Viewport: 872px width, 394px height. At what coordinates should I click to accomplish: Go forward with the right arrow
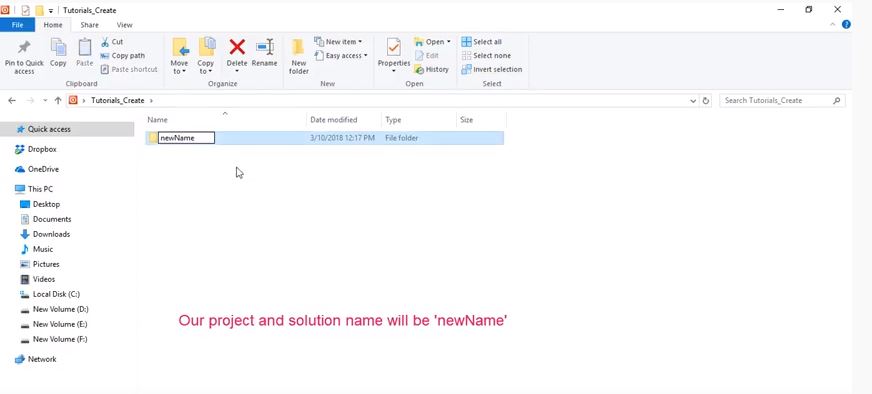(30, 101)
